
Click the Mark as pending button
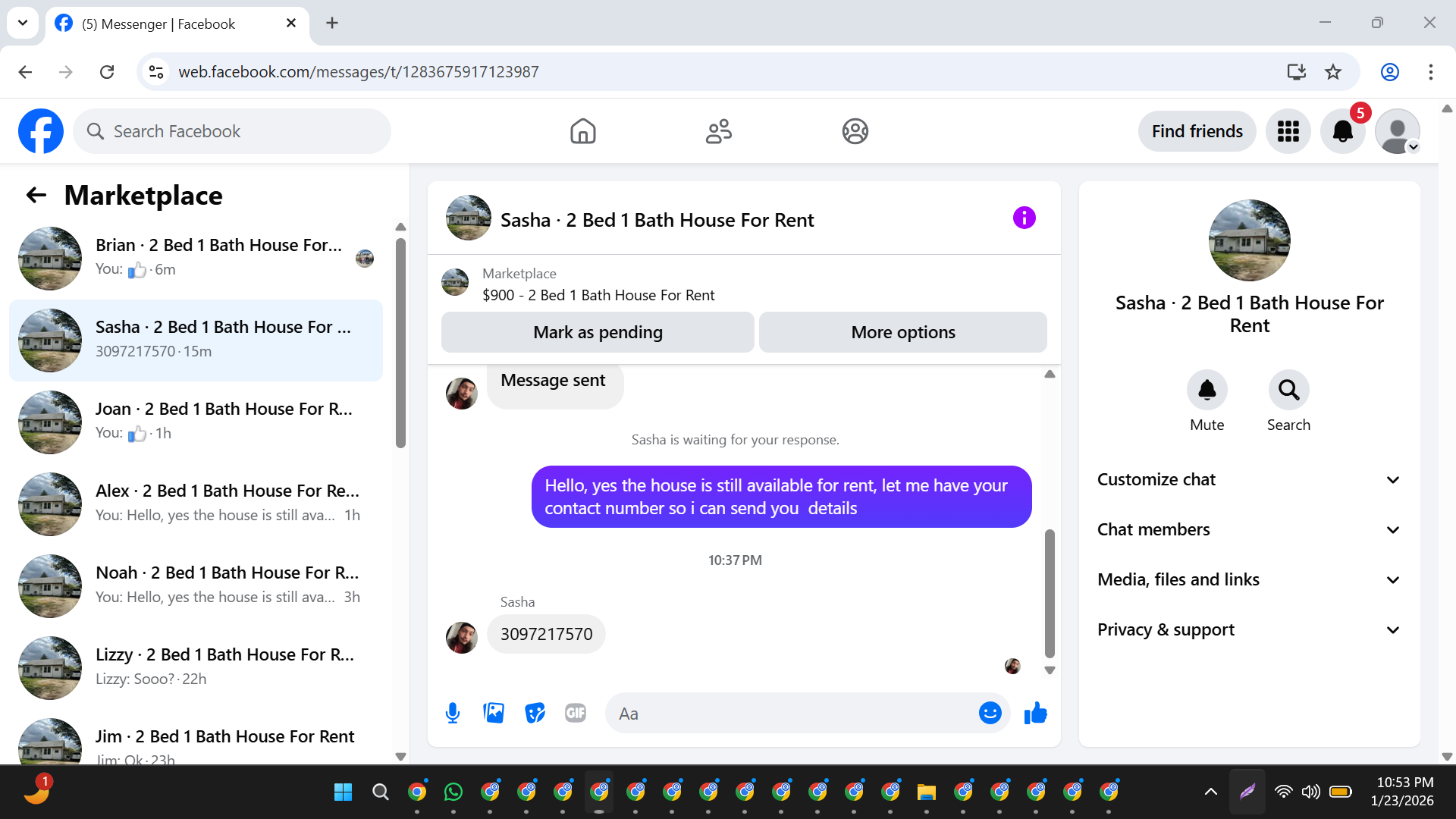tap(598, 332)
